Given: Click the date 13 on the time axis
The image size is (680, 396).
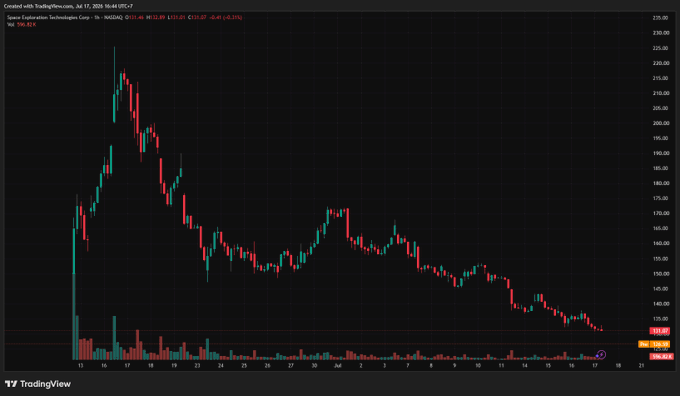Looking at the screenshot, I should (x=81, y=366).
